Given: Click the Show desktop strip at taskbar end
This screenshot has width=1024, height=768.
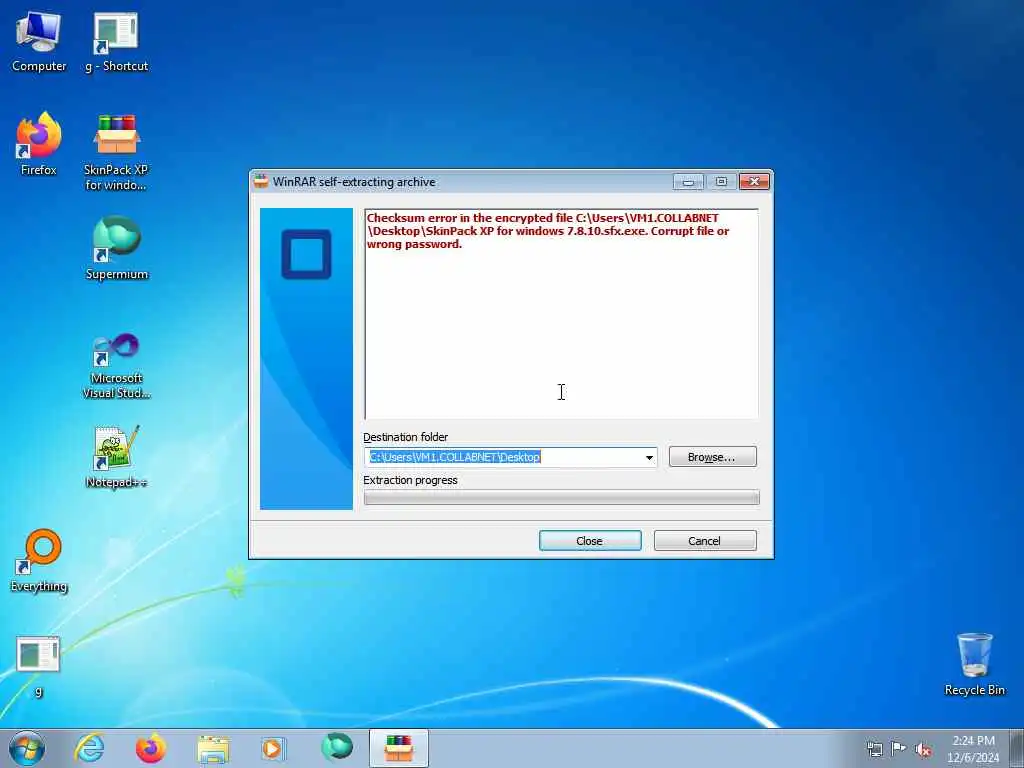Looking at the screenshot, I should click(x=1017, y=749).
